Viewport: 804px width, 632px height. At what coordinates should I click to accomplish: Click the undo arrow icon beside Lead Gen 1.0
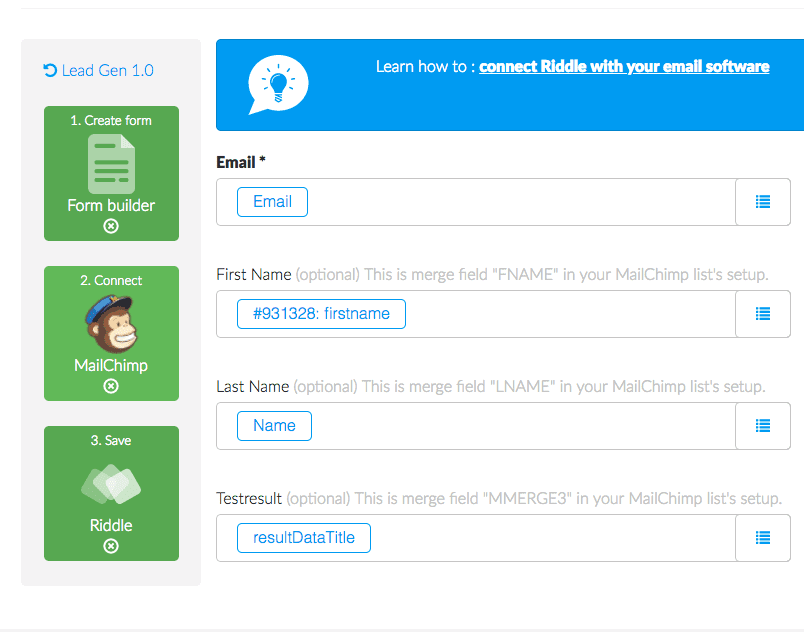tap(50, 70)
